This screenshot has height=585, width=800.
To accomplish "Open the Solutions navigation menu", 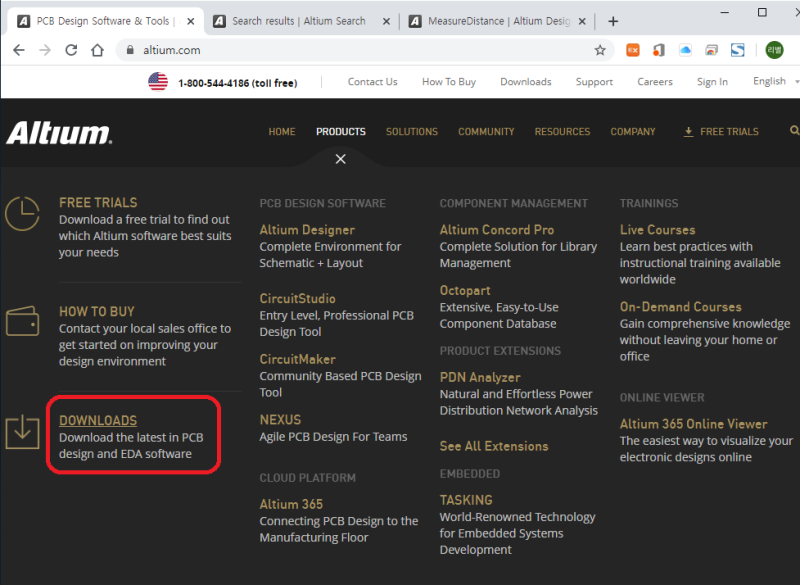I will pyautogui.click(x=411, y=132).
